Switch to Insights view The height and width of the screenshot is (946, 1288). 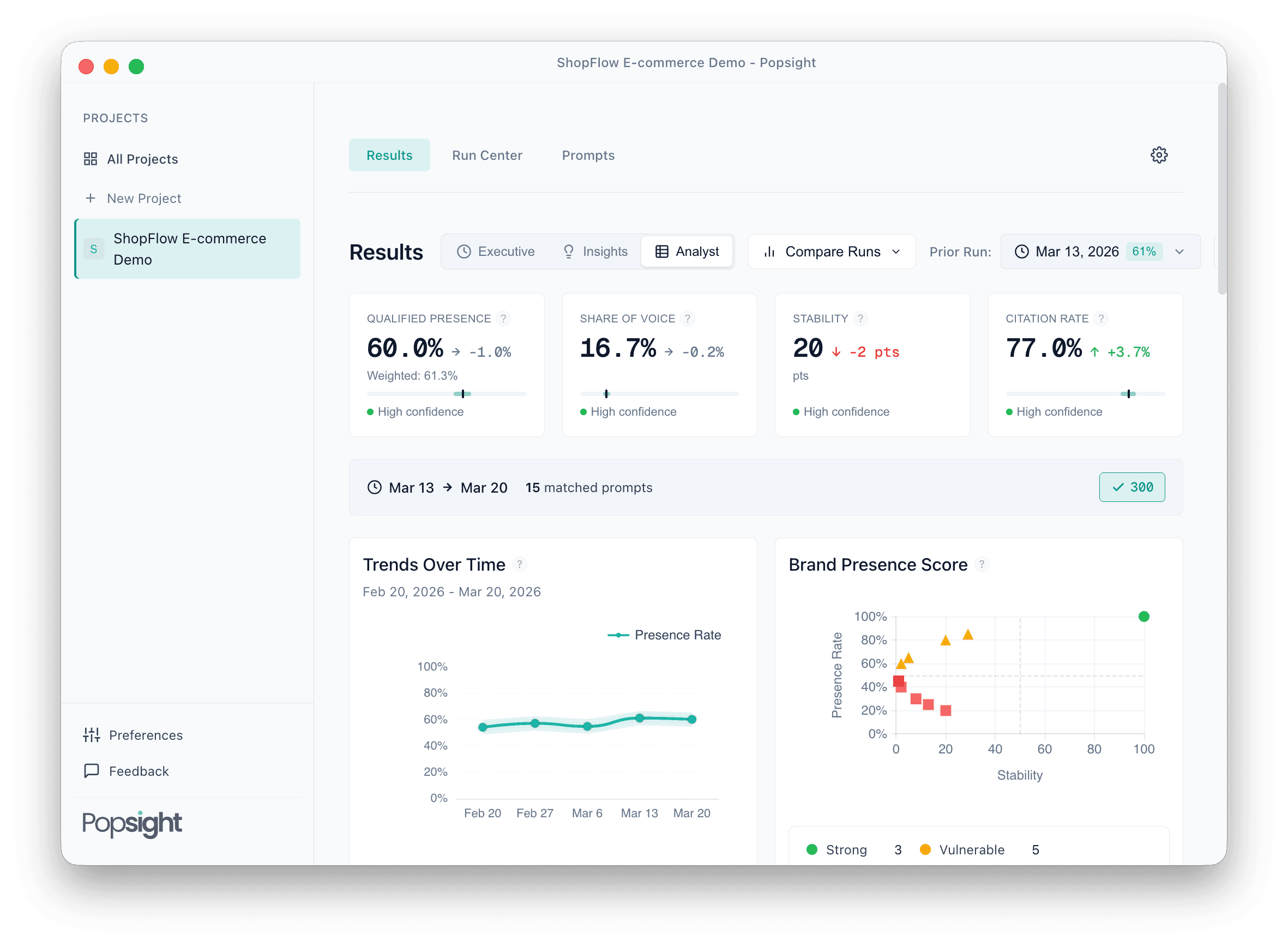pyautogui.click(x=595, y=252)
